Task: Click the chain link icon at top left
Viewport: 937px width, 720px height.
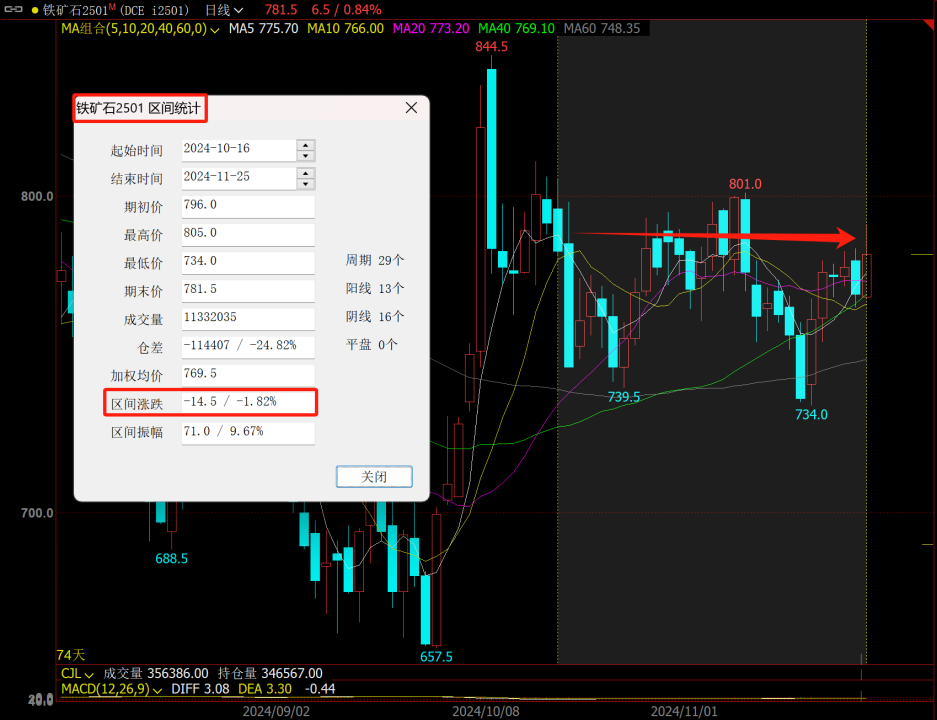Action: tap(13, 10)
